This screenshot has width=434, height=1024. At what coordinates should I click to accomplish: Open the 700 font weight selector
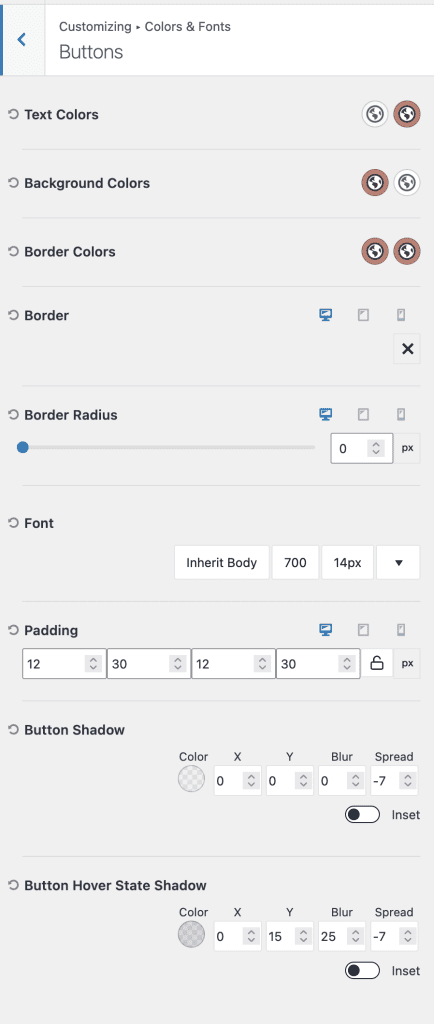tap(296, 563)
